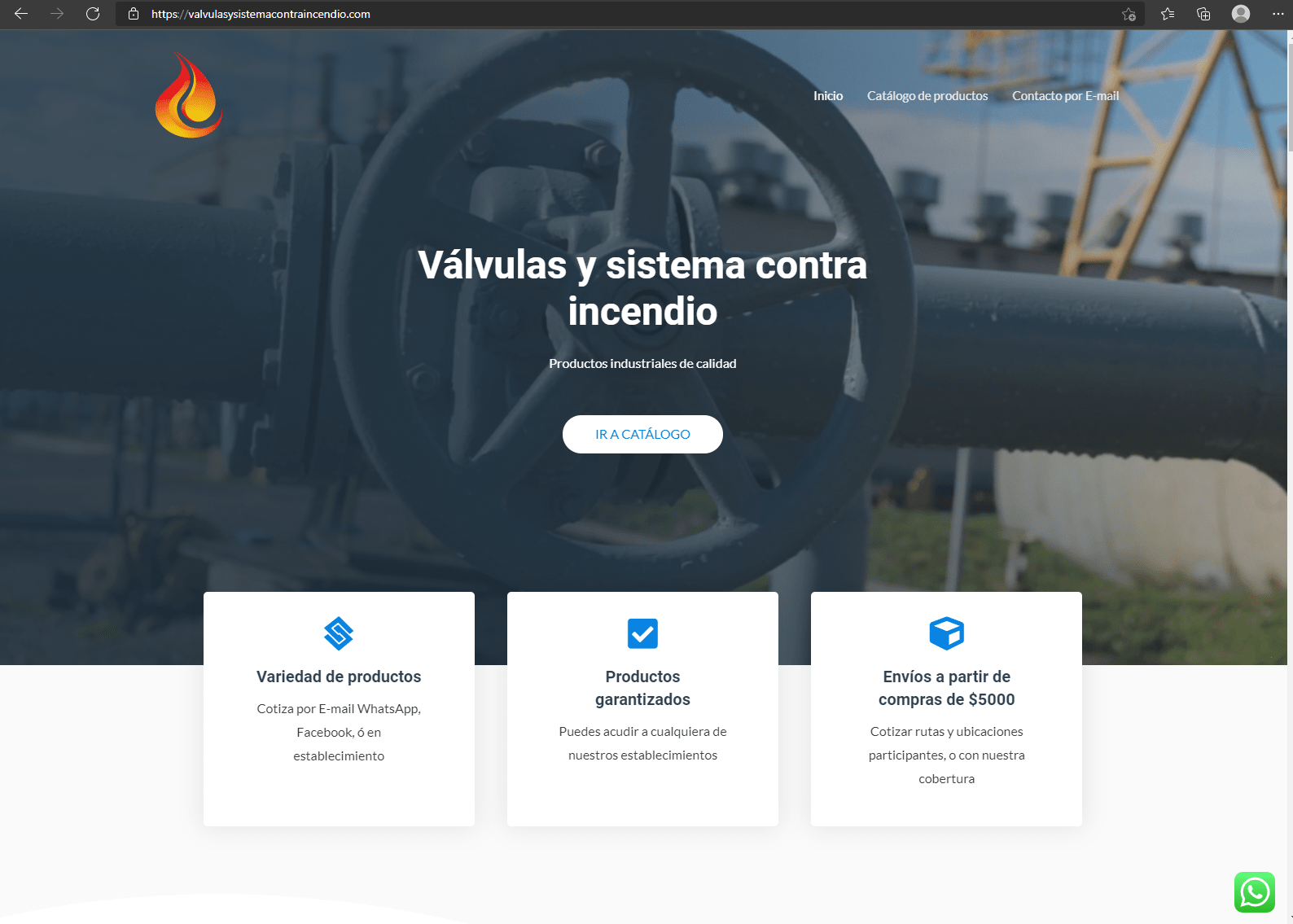This screenshot has height=924, width=1293.
Task: Add this page to favorites with the star icon
Action: [x=1129, y=14]
